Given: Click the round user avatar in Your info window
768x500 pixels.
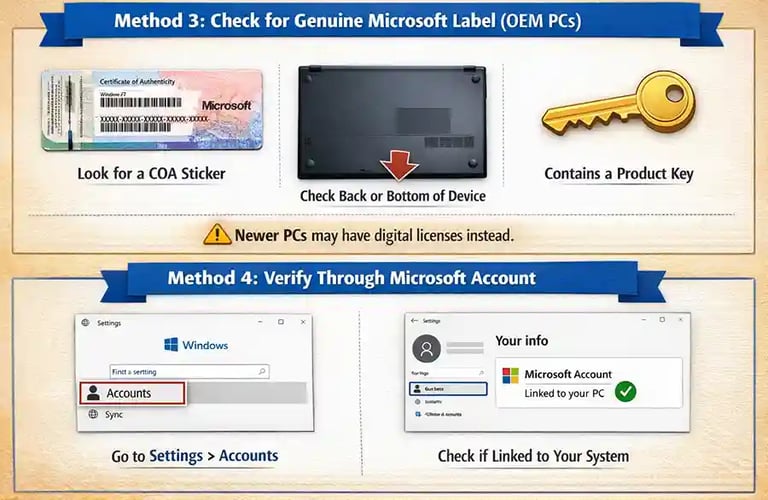Looking at the screenshot, I should (427, 349).
